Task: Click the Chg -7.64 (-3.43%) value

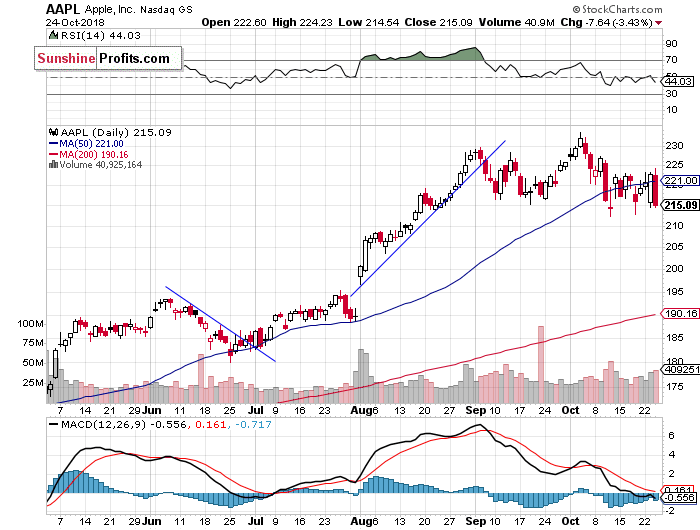Action: [606, 22]
